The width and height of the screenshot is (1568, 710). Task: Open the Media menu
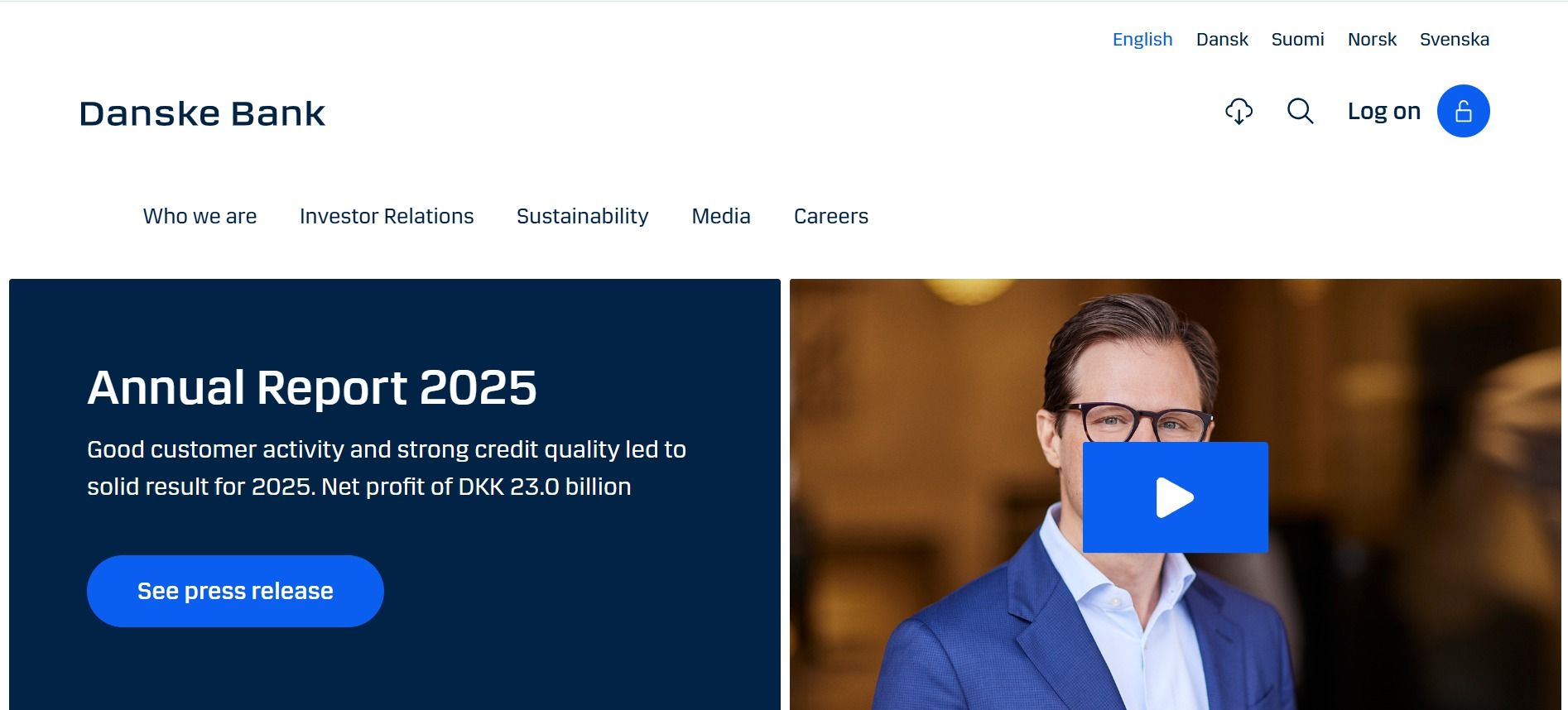tap(721, 216)
